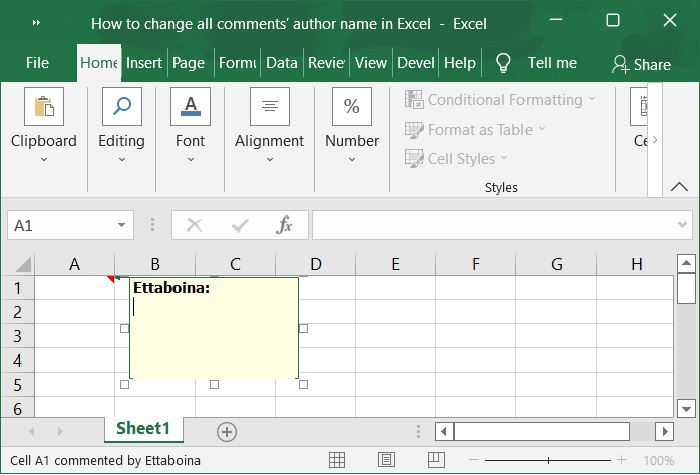Screen dimensions: 700x475
Task: Click the Insert Function fx icon
Action: click(285, 225)
